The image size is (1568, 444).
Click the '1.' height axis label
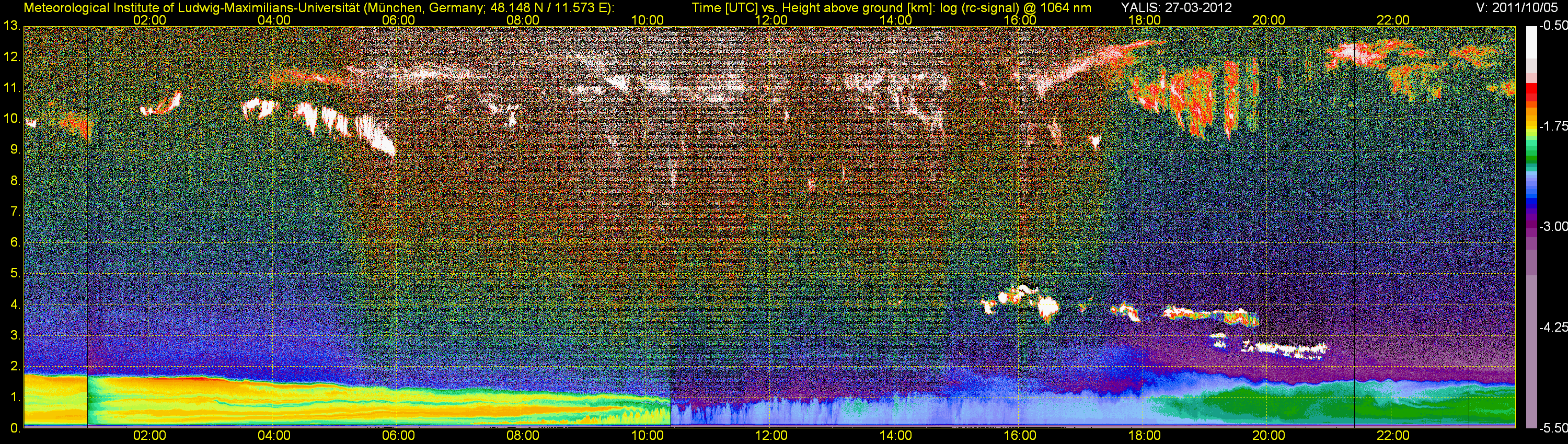tap(15, 397)
